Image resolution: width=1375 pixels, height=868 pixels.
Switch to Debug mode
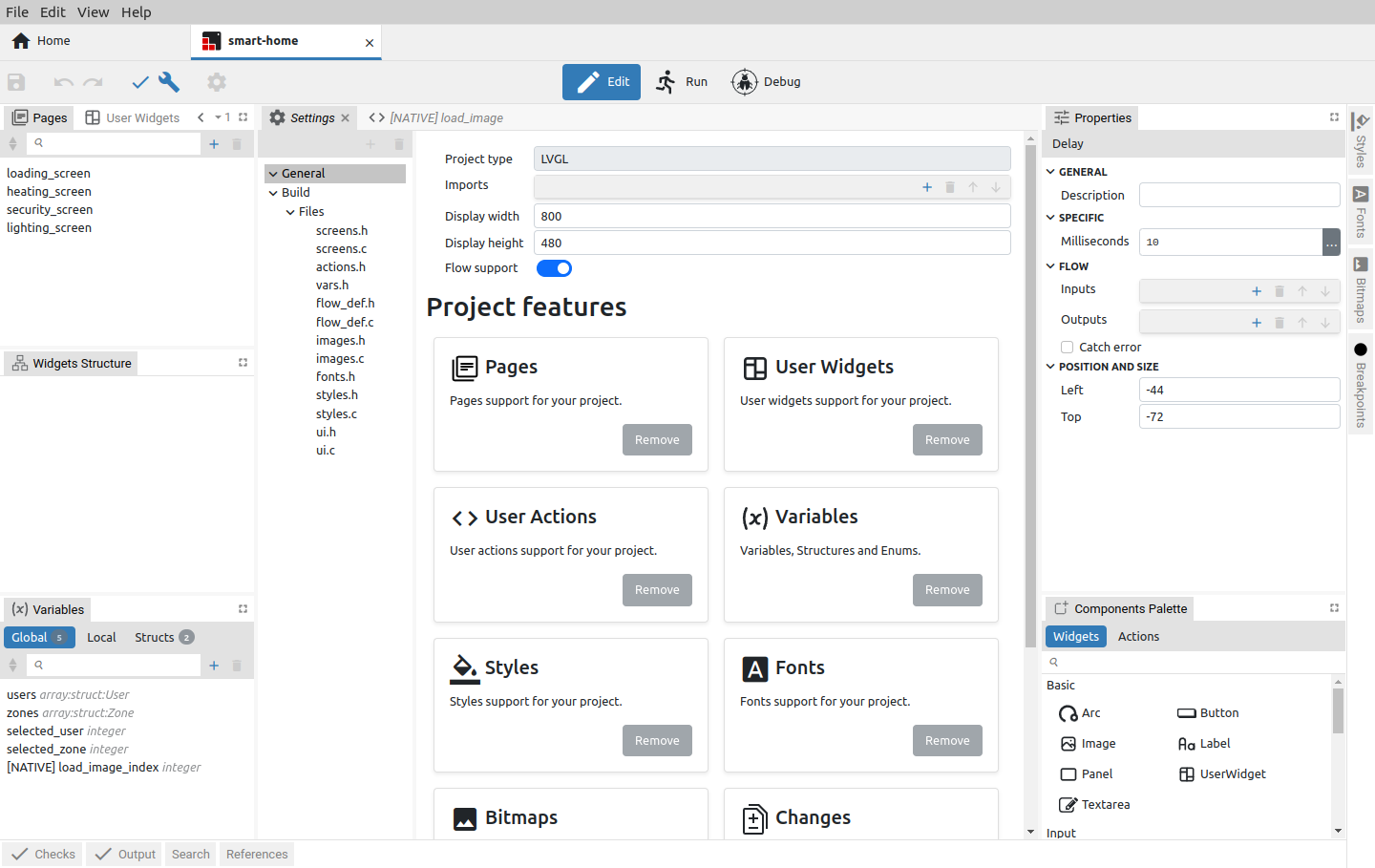(x=766, y=82)
